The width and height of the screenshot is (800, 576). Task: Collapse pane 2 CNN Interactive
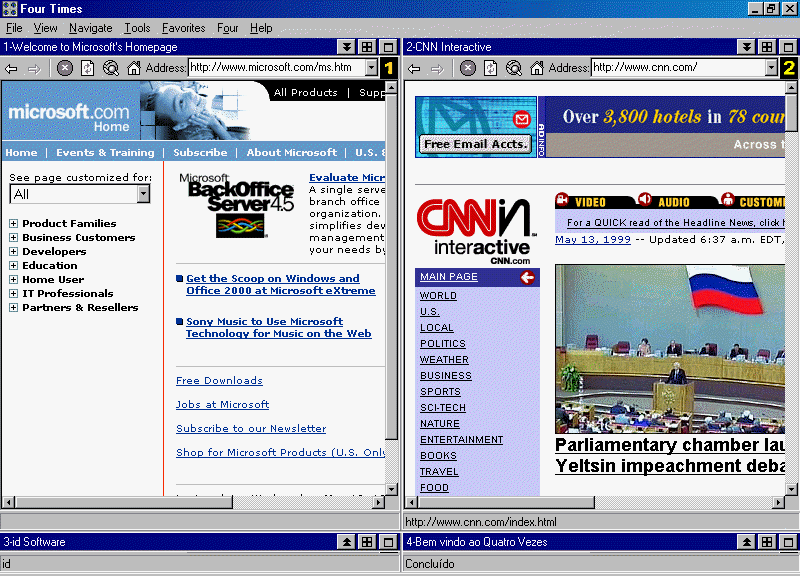[x=746, y=47]
